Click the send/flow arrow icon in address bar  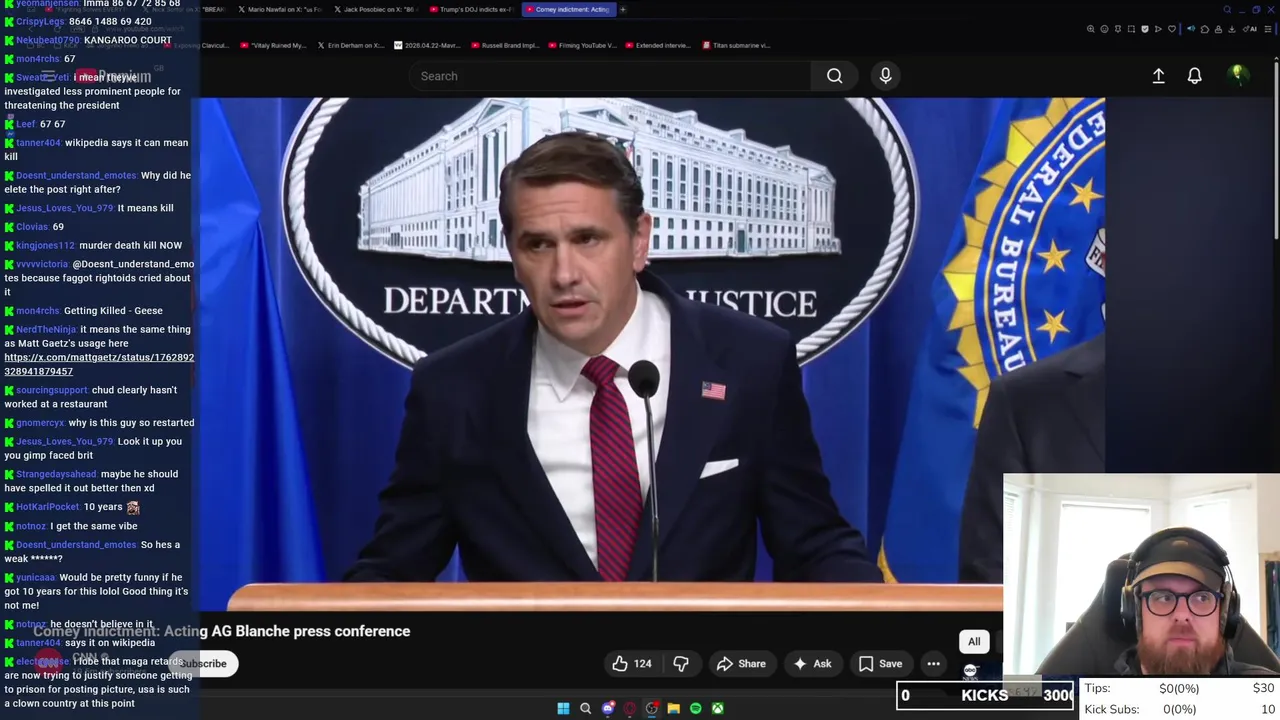[x=1158, y=29]
